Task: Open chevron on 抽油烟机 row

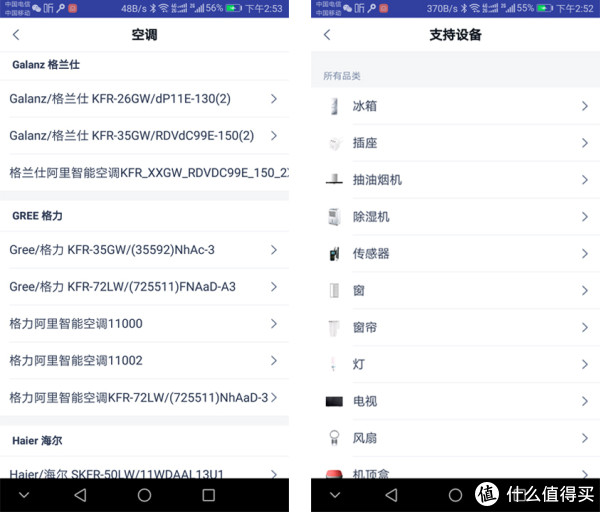Action: (585, 180)
